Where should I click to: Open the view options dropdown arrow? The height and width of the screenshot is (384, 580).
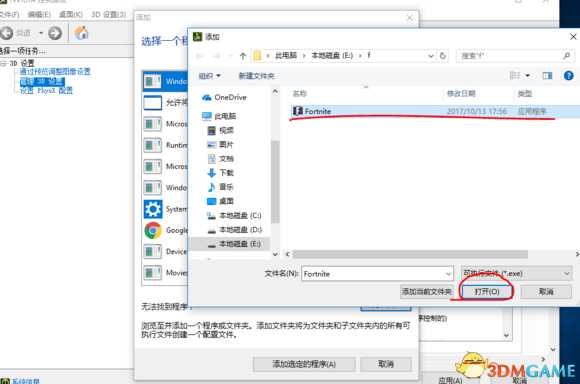coord(527,76)
